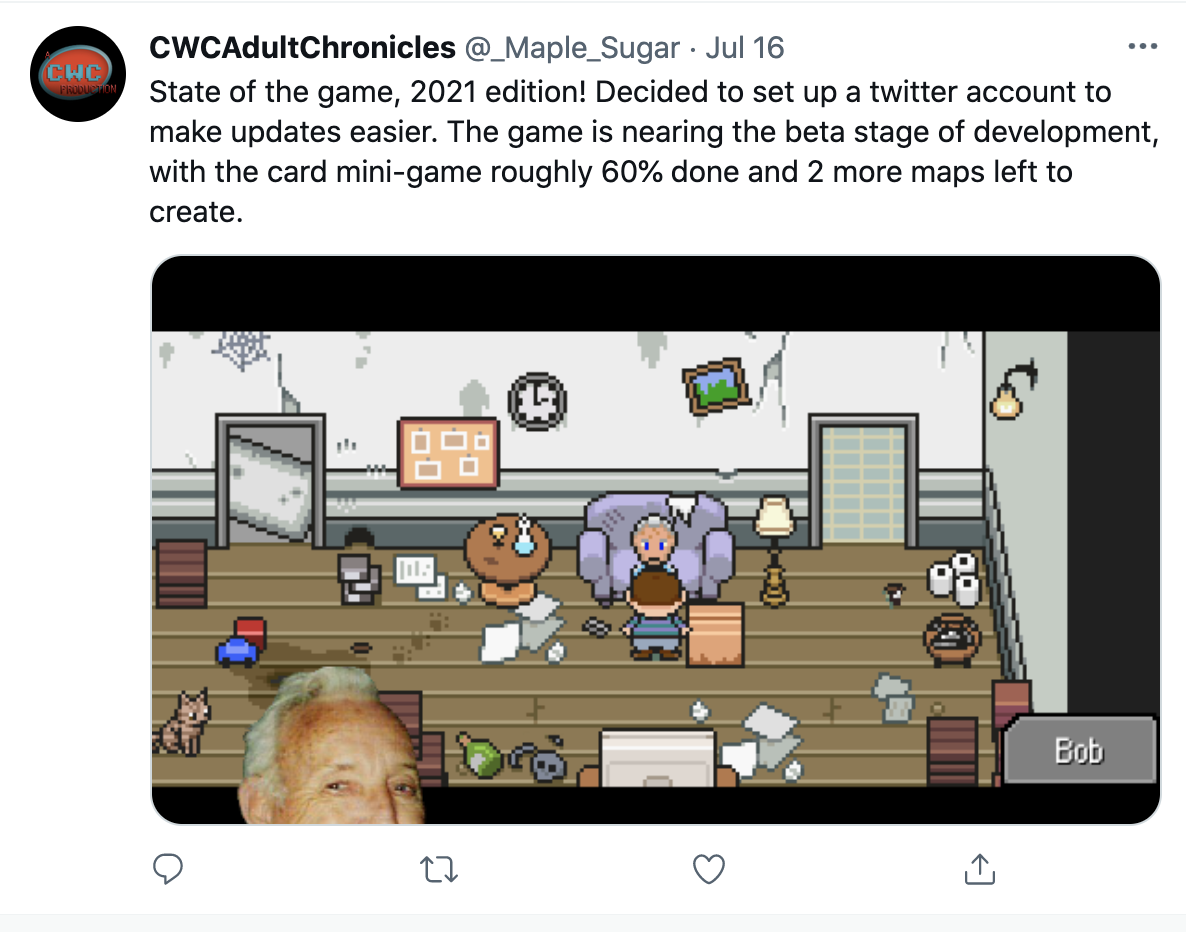Click the cork bulletin board in the image
Screen dimensions: 1186x932
click(x=448, y=453)
